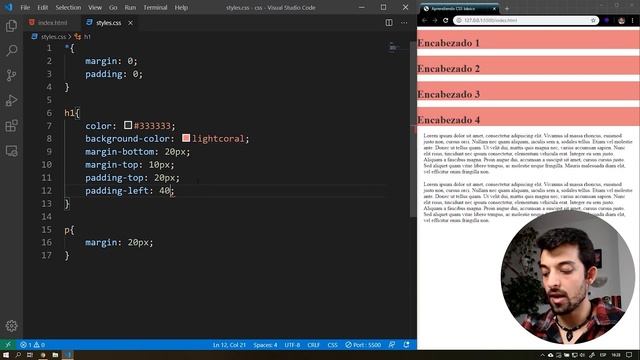640x360 pixels.
Task: Click the purple browser extension icon
Action: pyautogui.click(x=607, y=20)
